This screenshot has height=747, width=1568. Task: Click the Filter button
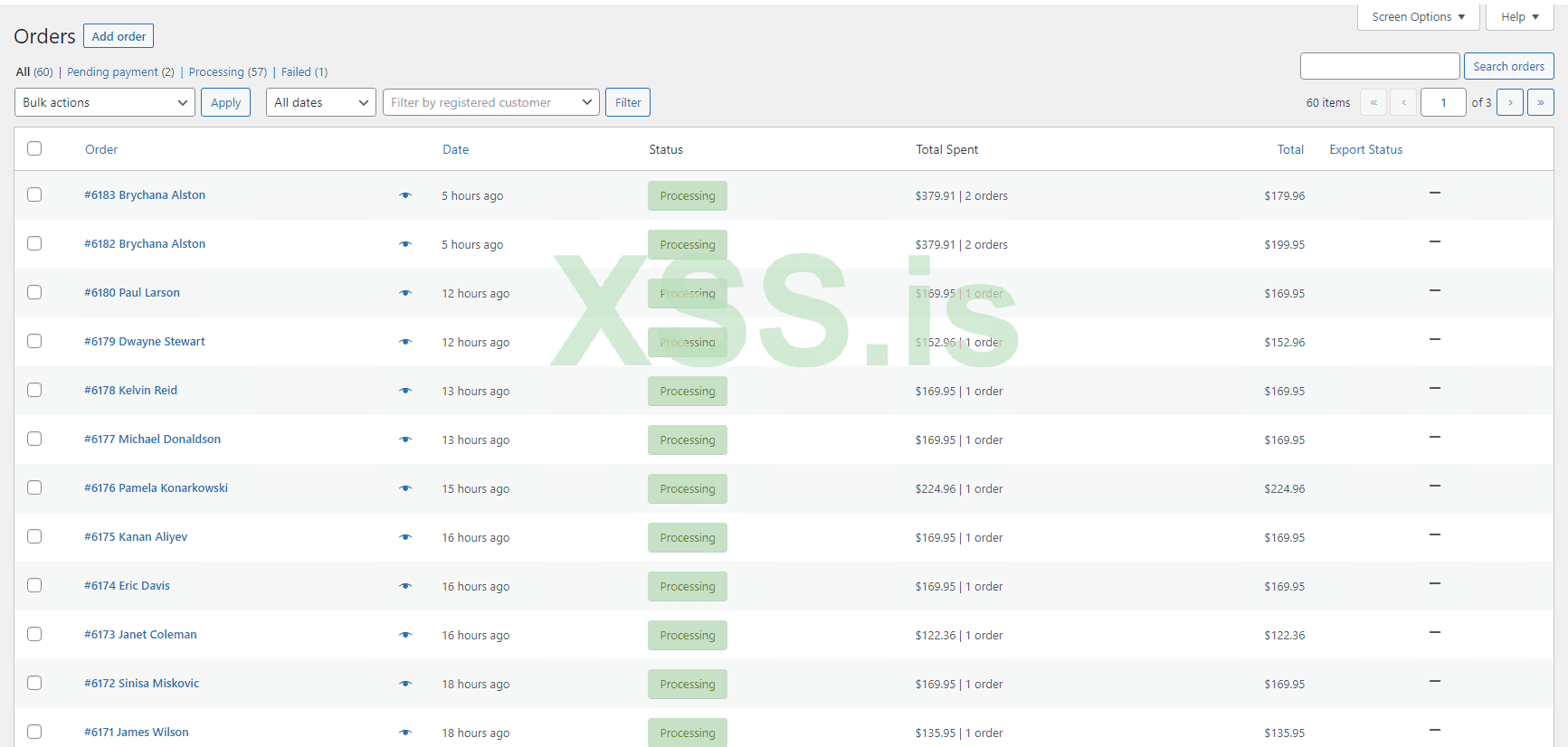pos(628,102)
